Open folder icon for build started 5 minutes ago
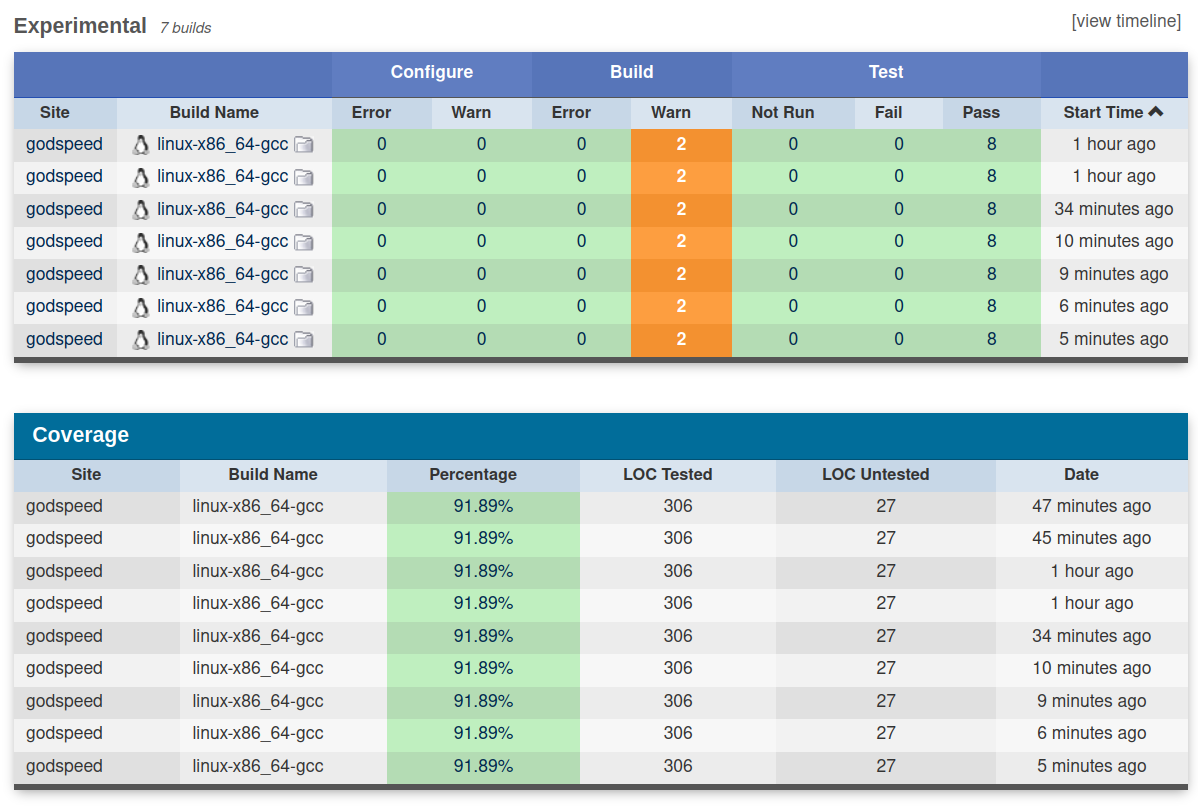This screenshot has width=1198, height=809. point(303,340)
